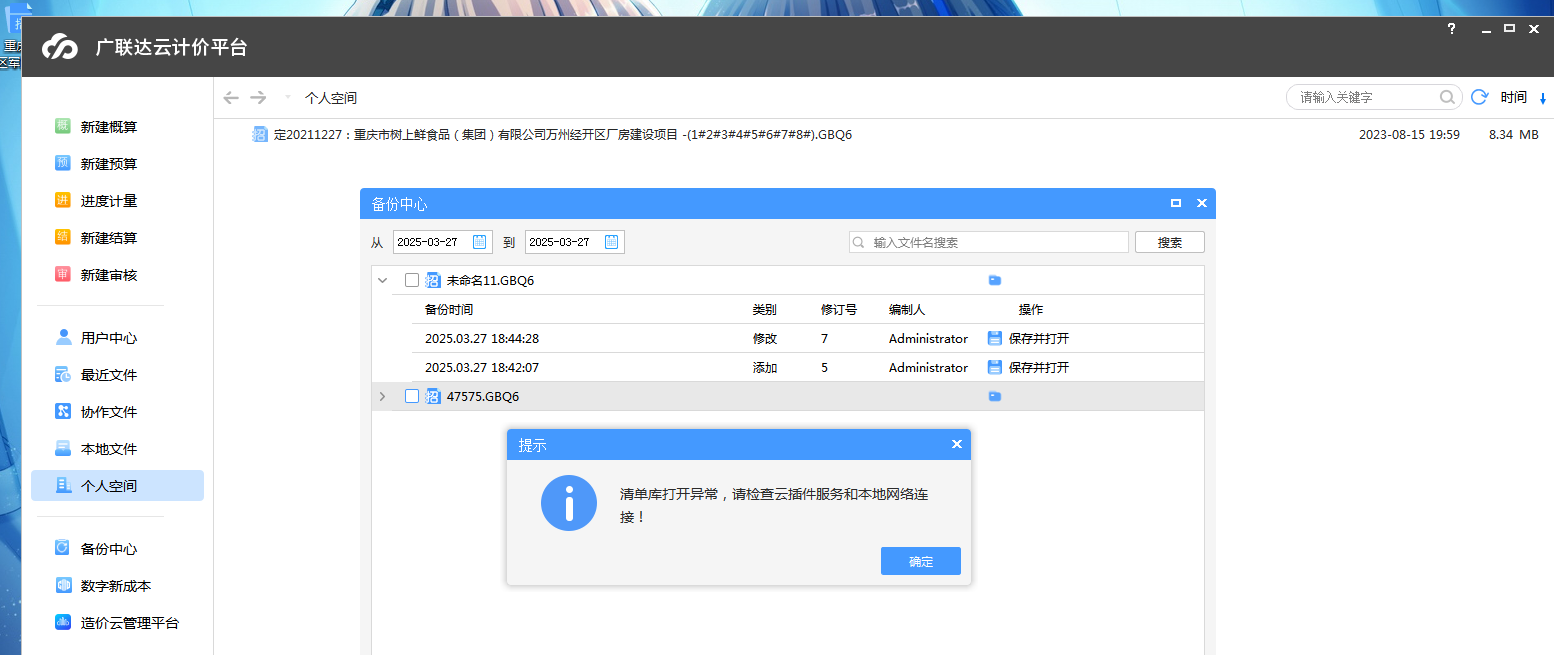The image size is (1554, 655).
Task: Click the 新建概算 sidebar icon
Action: coord(63,126)
